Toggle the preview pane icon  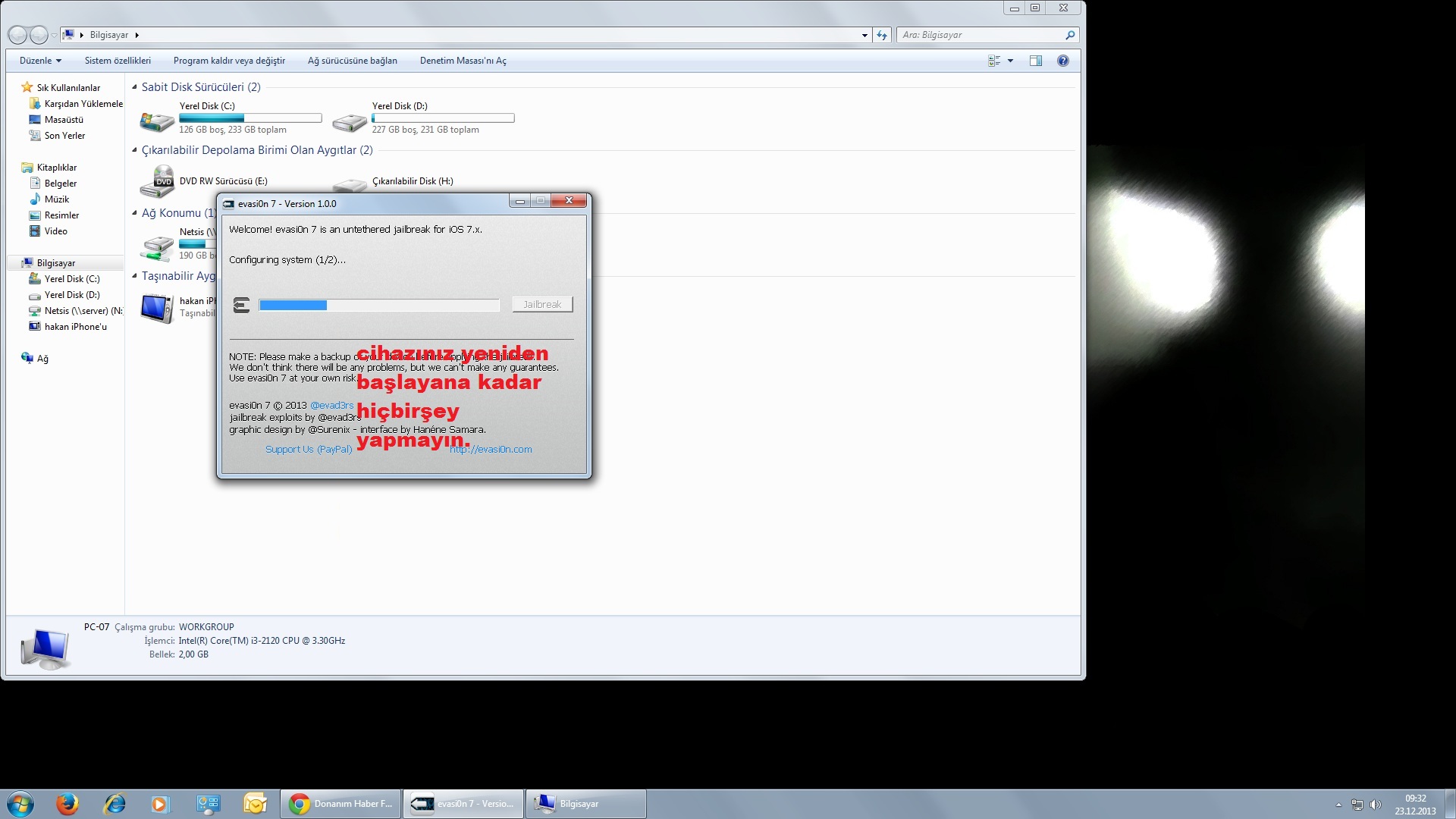(x=1035, y=61)
